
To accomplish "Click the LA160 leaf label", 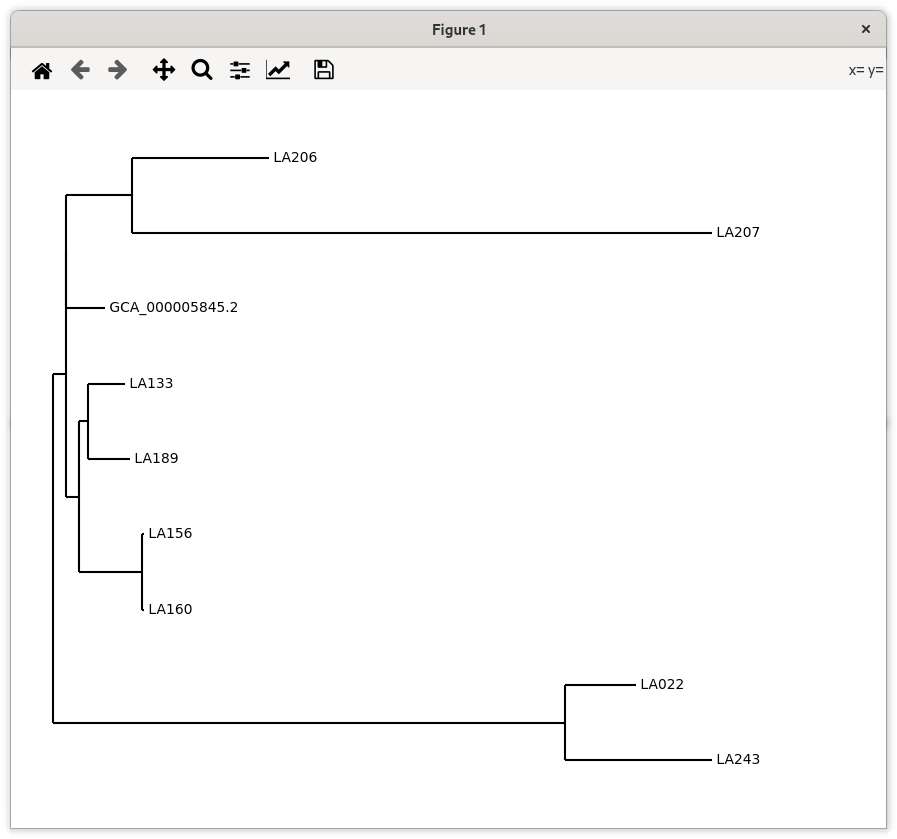I will 170,610.
